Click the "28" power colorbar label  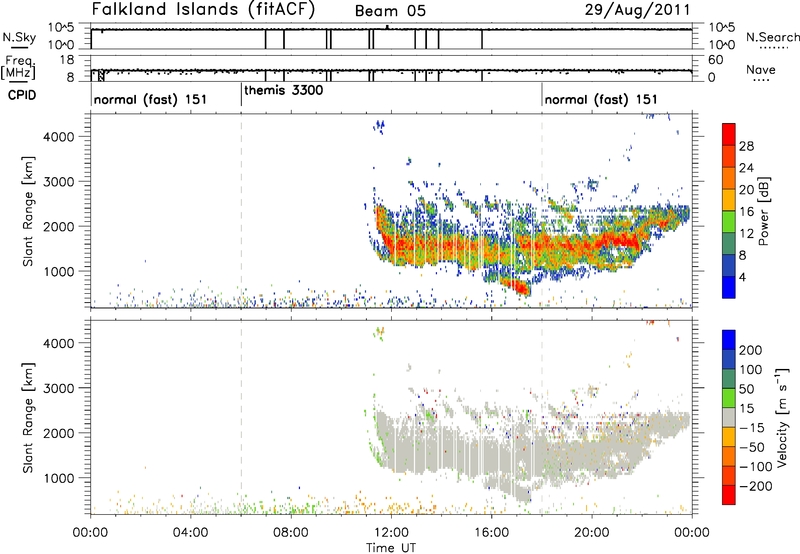(746, 146)
